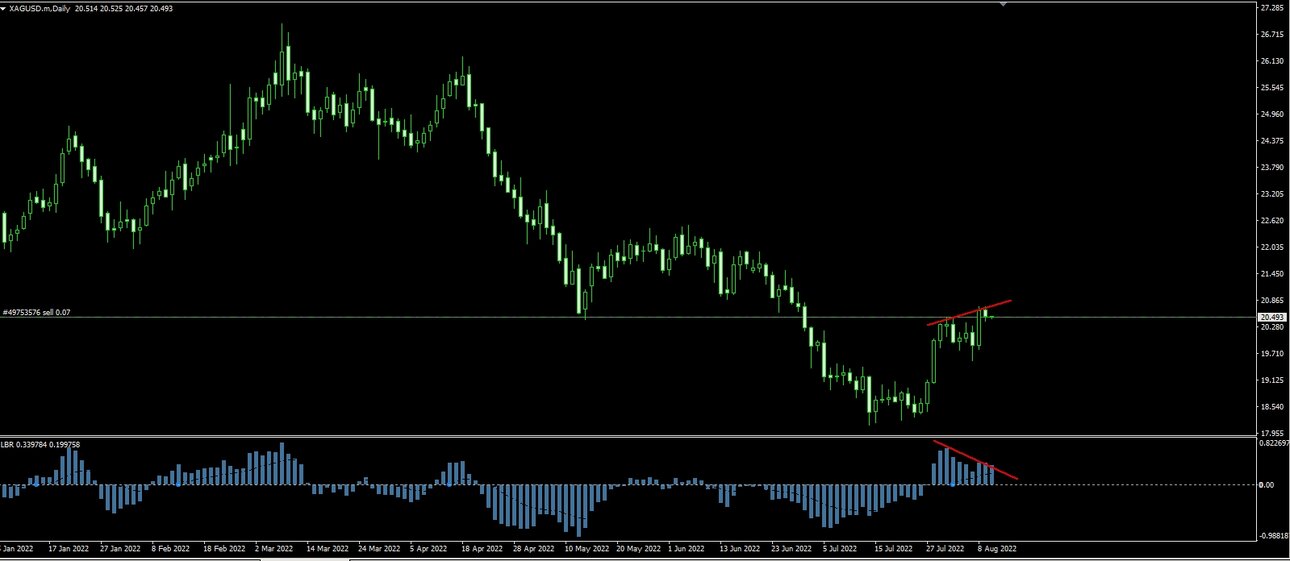
Task: Click the 18 Feb 2022 date label
Action: [223, 549]
